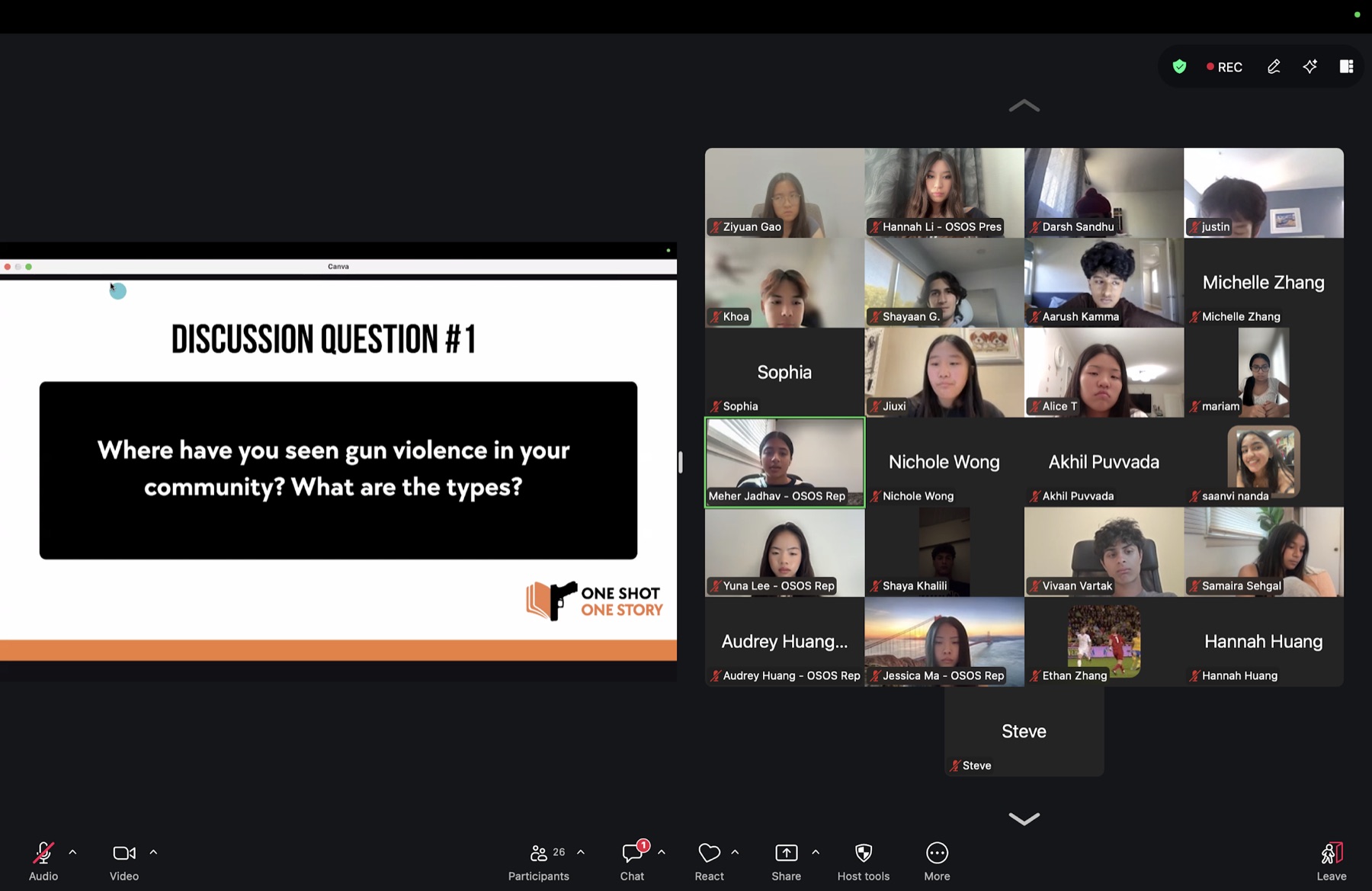Viewport: 1372px width, 891px height.
Task: Select justin's video tile
Action: (1264, 193)
